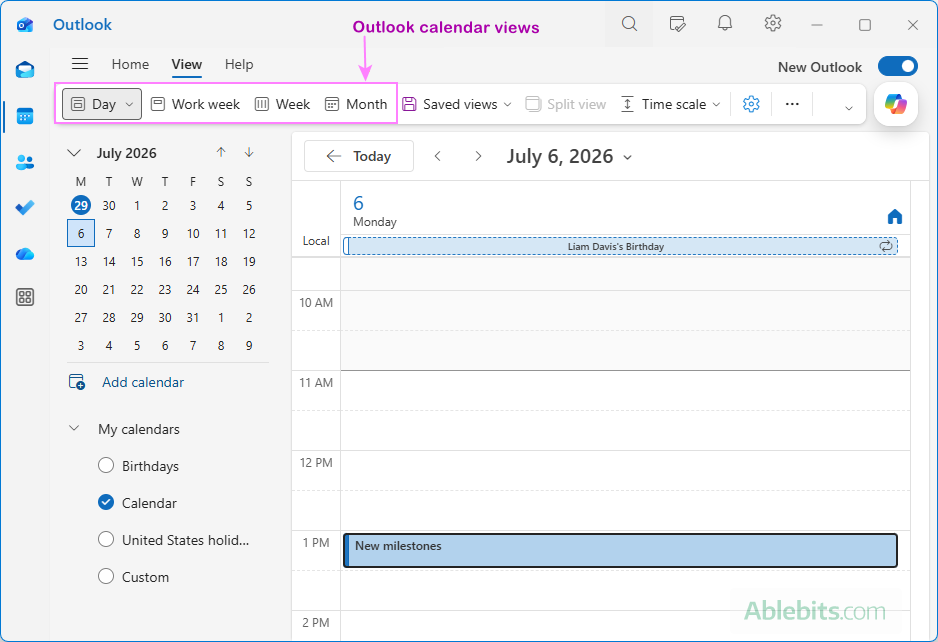Open OneDrive cloud icon in sidebar

tap(25, 254)
